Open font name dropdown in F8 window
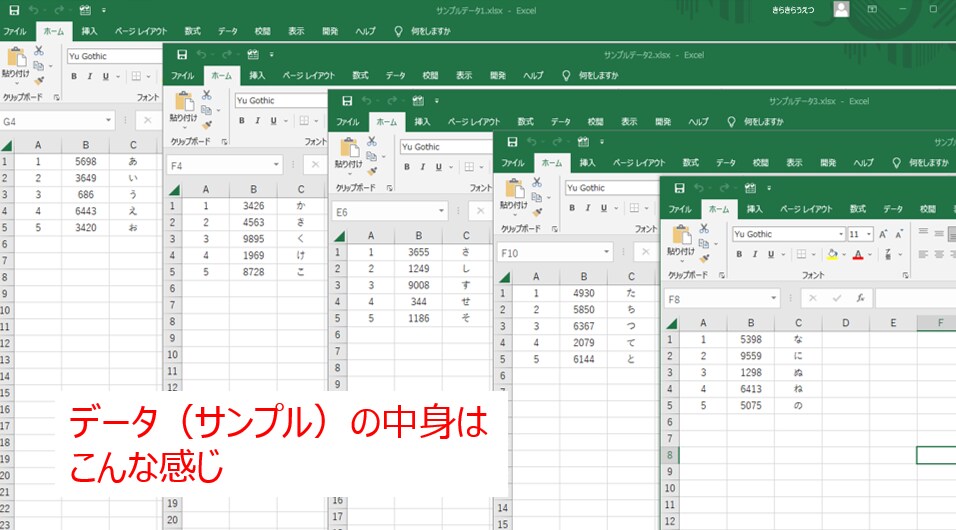Viewport: 956px width, 530px height. click(x=841, y=234)
